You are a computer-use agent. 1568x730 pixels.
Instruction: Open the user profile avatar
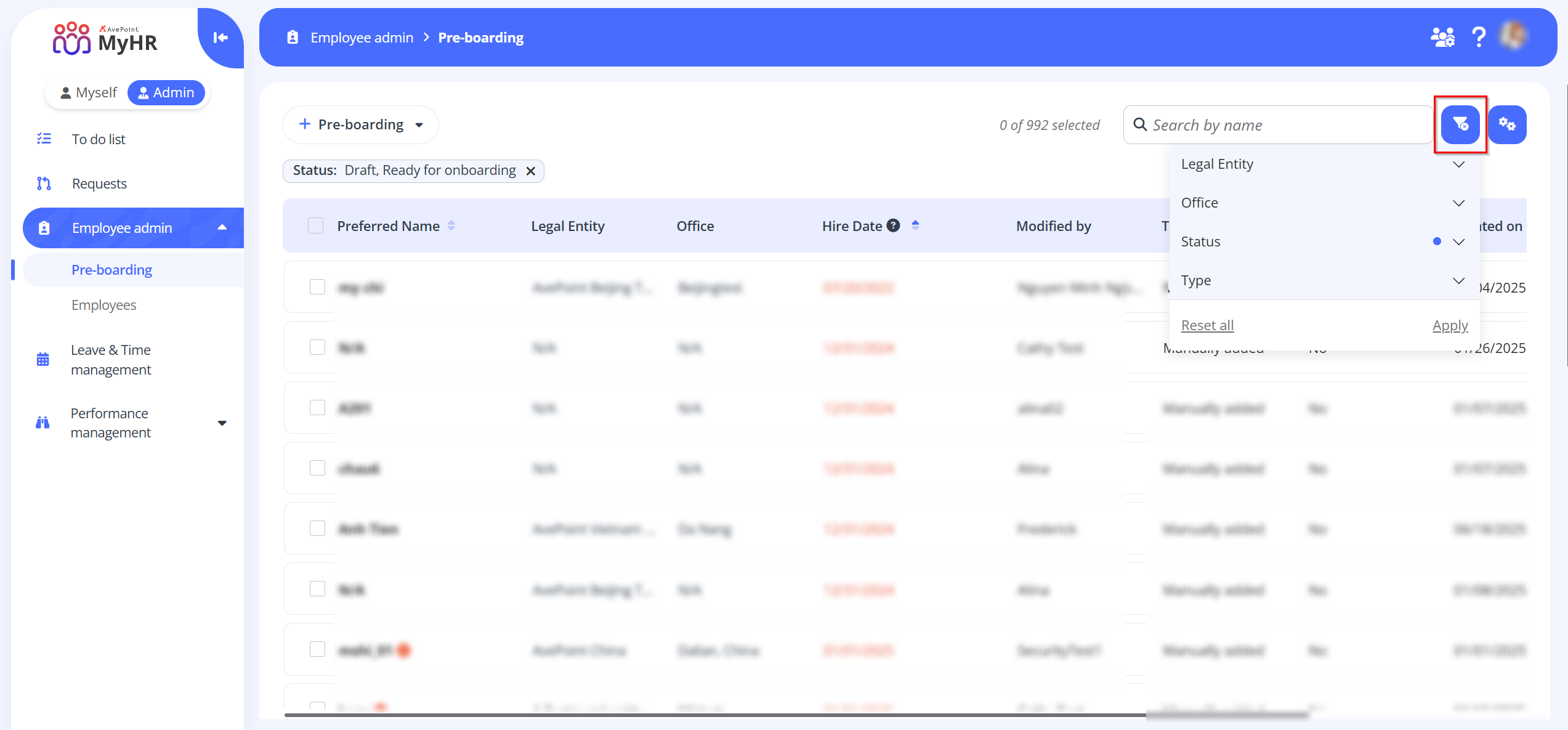[1513, 36]
